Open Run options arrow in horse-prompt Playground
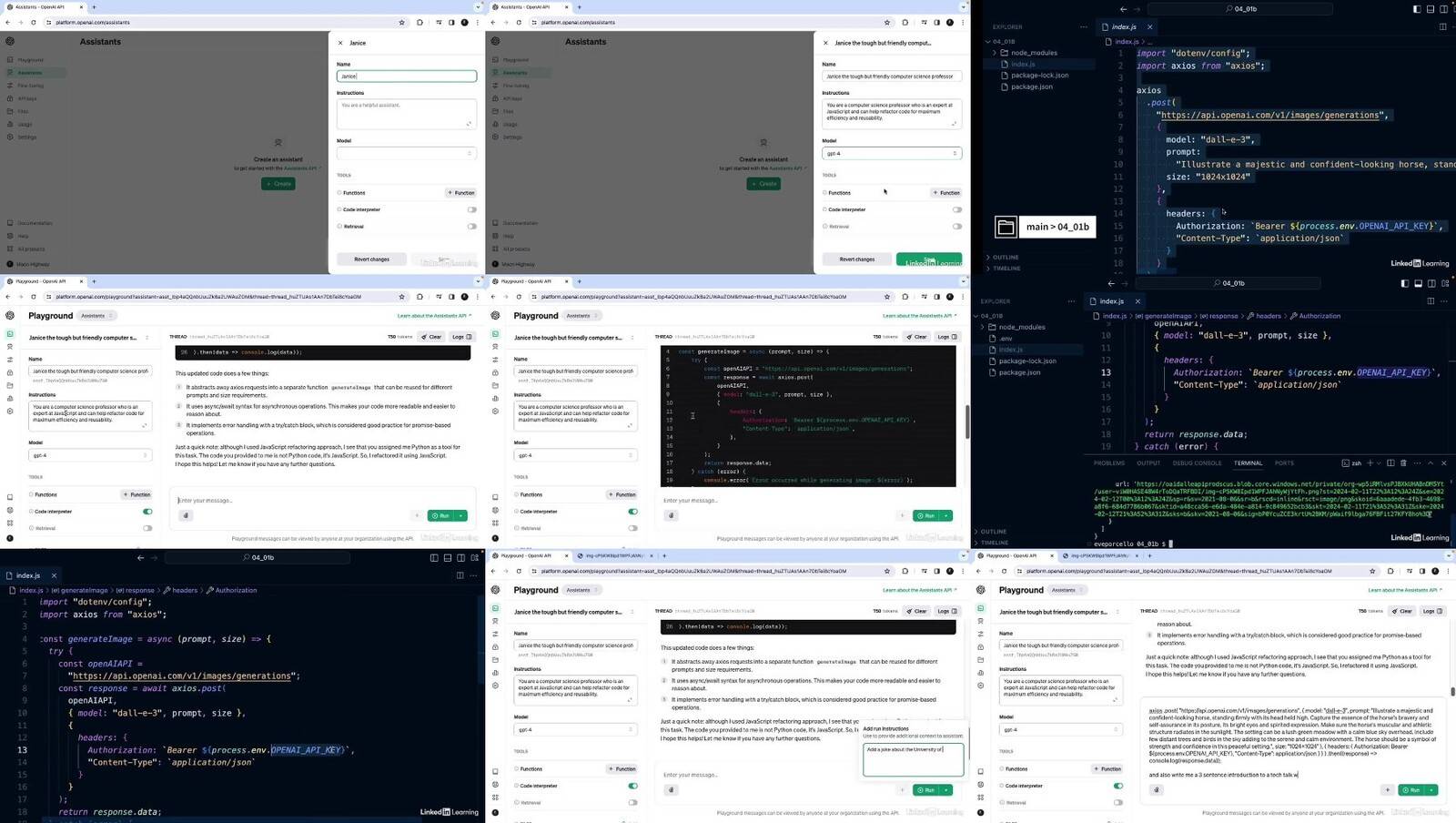This screenshot has height=823, width=1456. click(x=1431, y=789)
